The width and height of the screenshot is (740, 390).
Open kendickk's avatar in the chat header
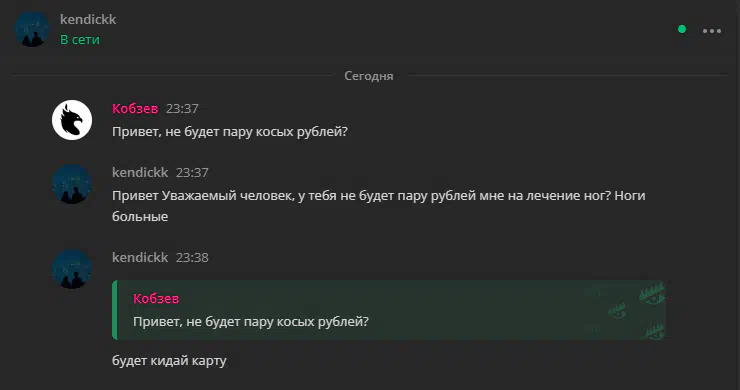(x=32, y=29)
